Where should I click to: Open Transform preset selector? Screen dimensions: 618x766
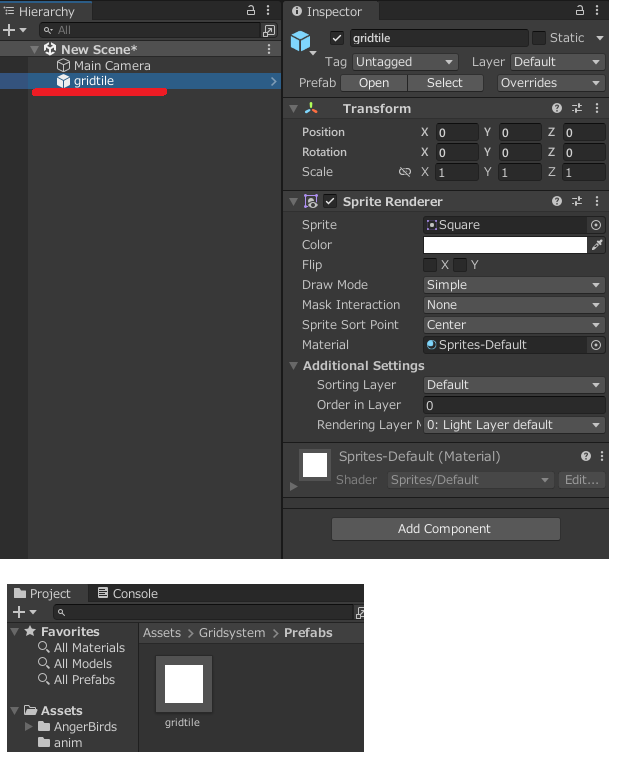click(x=577, y=108)
